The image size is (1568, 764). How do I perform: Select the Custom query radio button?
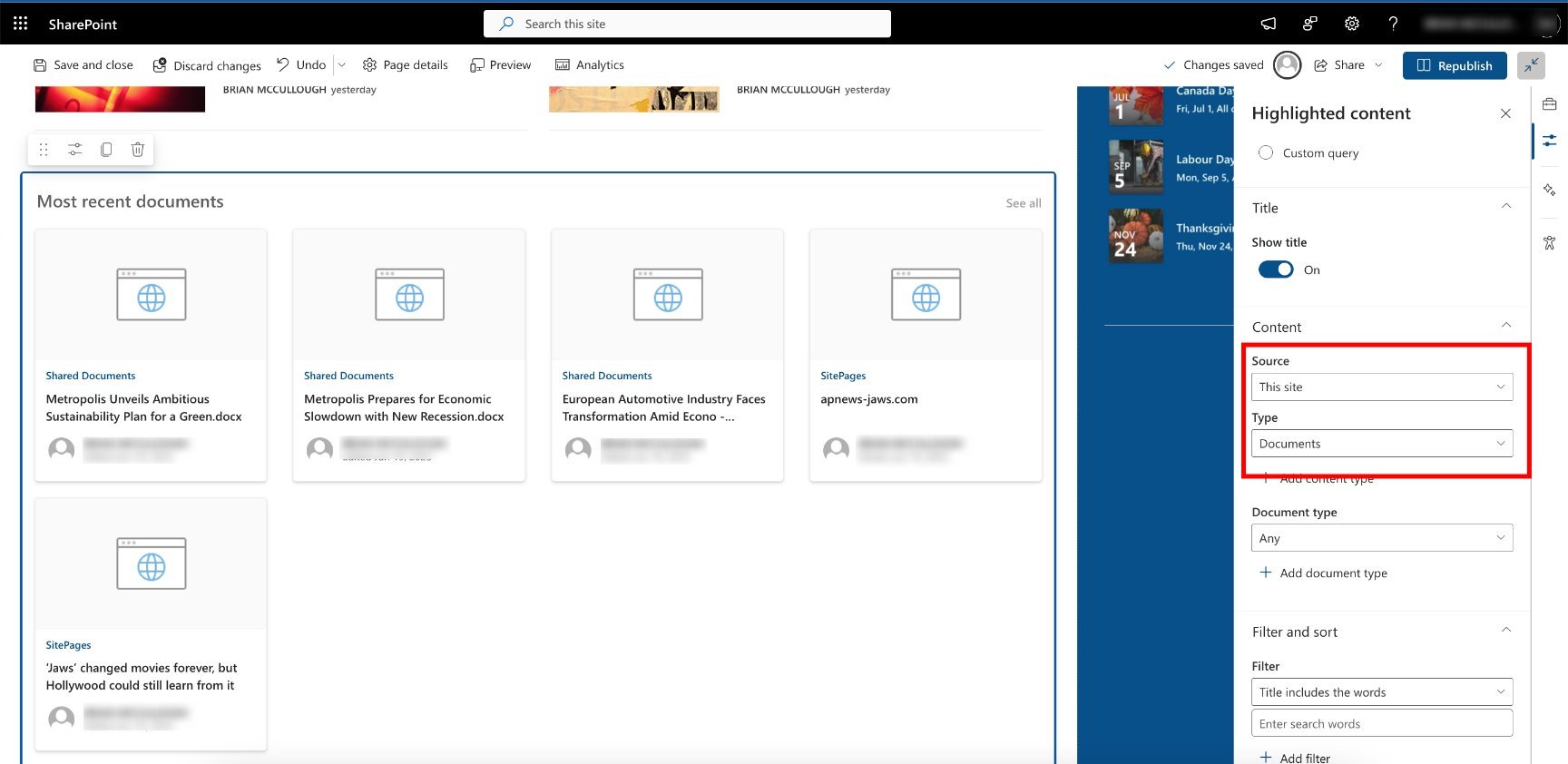[1266, 152]
